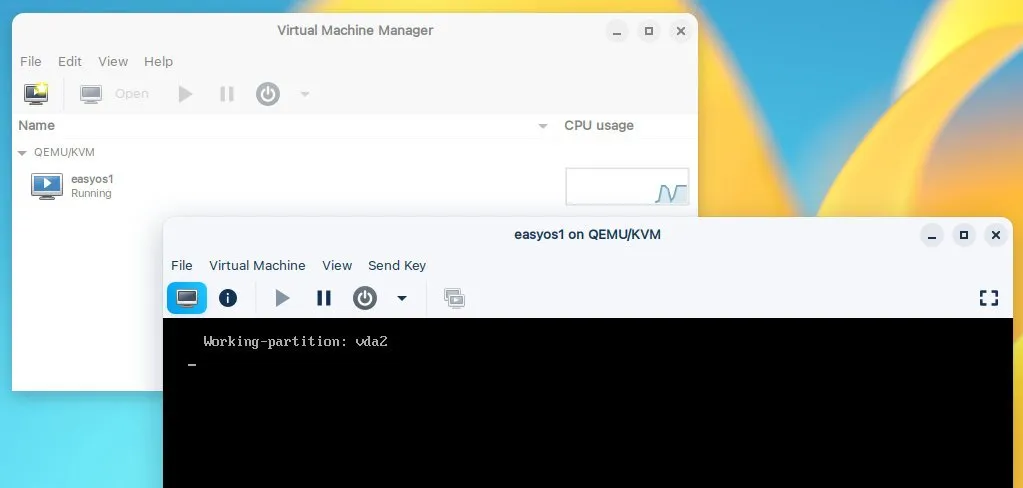This screenshot has height=488, width=1023.
Task: Click the easyos1 CPU usage graph
Action: point(627,187)
